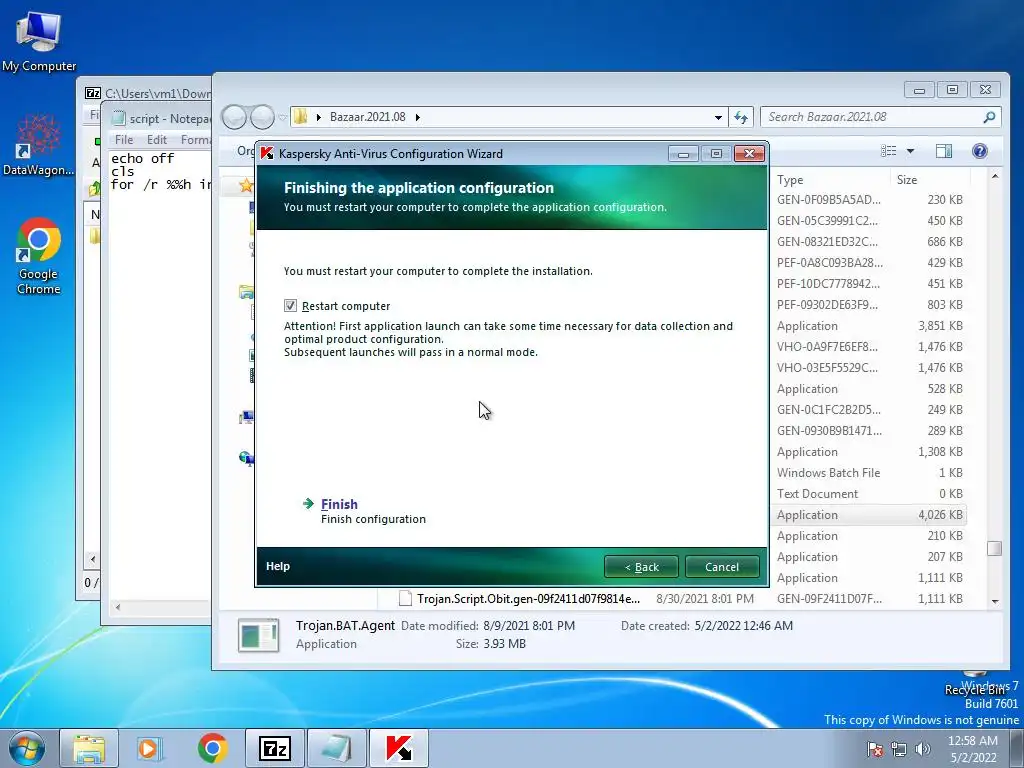
Task: Click the Explorer forward navigation button
Action: click(263, 118)
